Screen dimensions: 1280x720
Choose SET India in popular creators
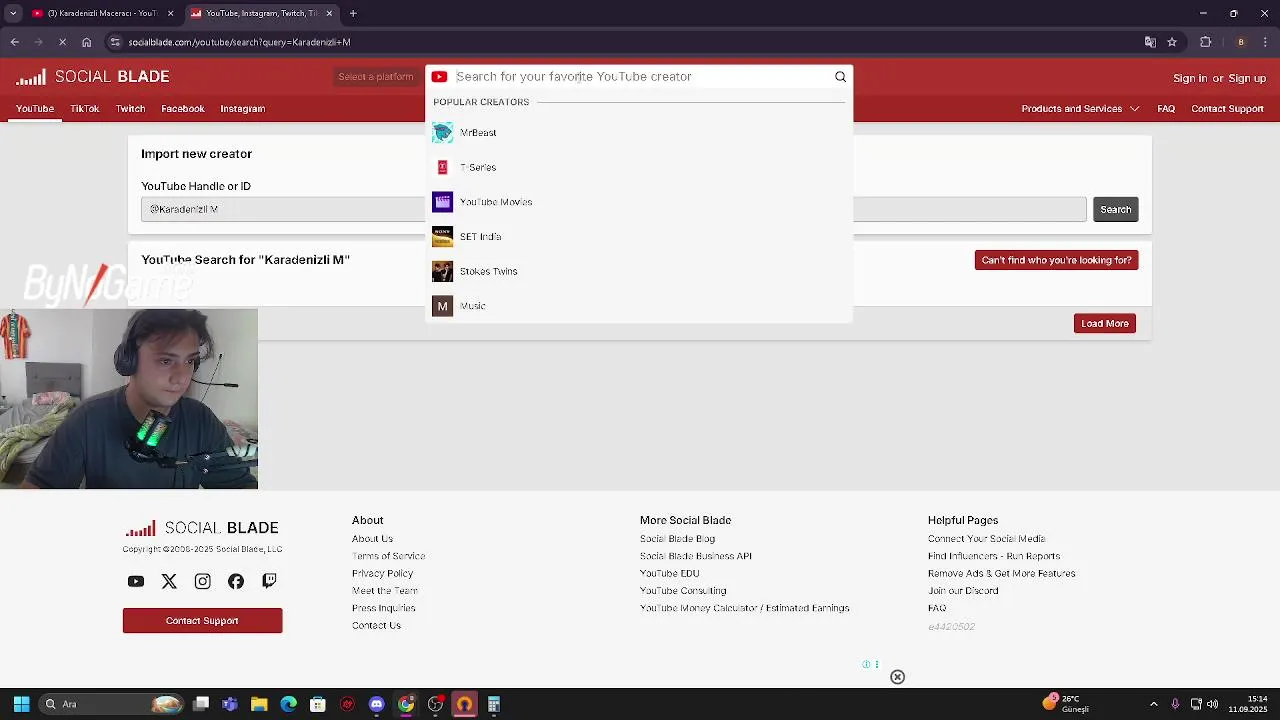point(639,237)
